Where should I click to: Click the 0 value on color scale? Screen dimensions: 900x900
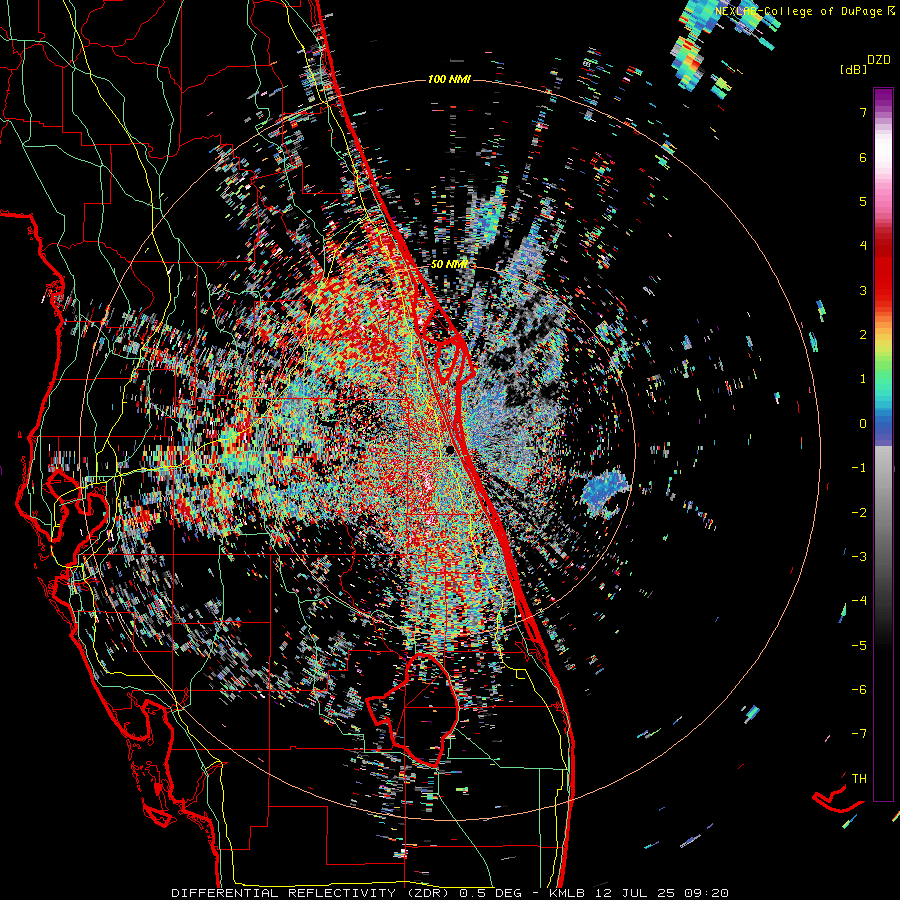coord(863,424)
